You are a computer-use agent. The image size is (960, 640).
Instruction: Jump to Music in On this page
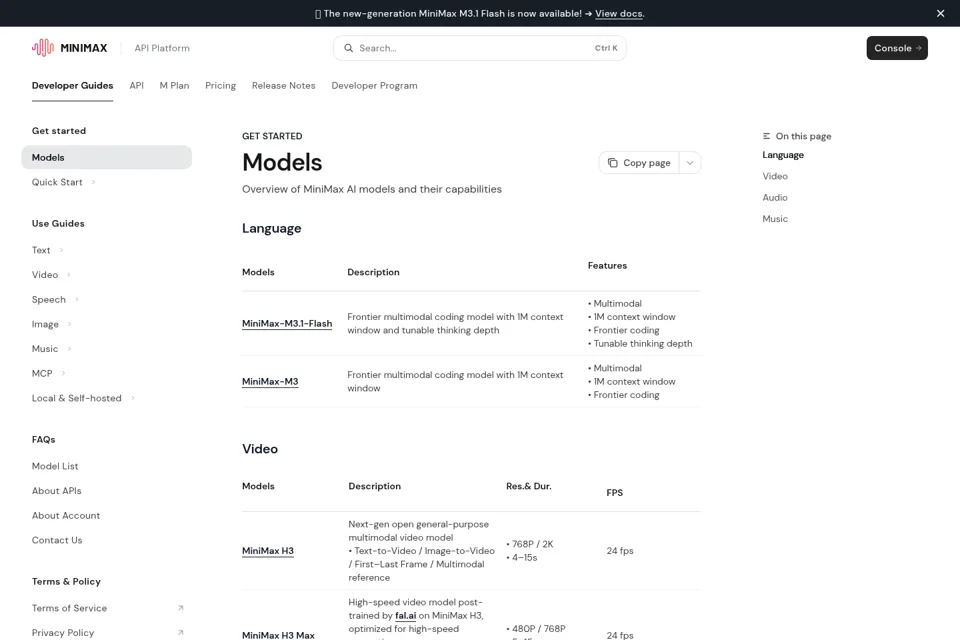(775, 219)
